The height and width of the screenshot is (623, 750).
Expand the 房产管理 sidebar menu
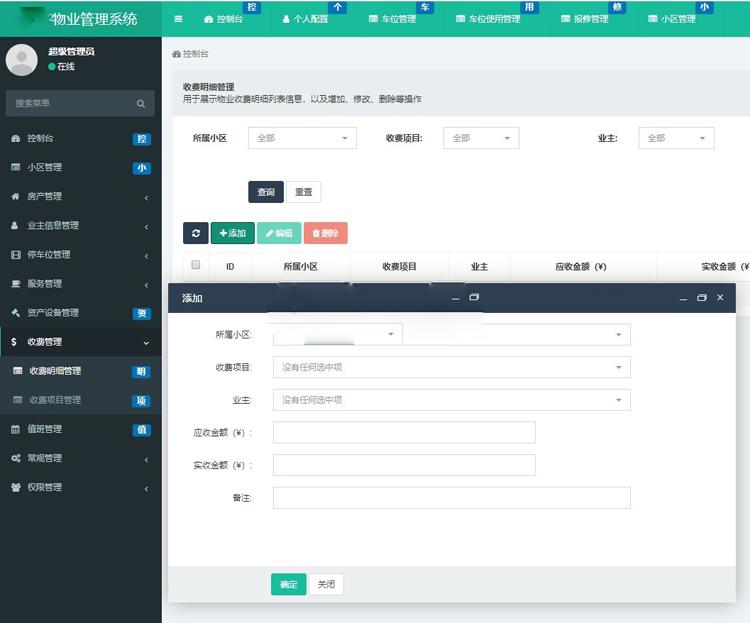[44, 196]
